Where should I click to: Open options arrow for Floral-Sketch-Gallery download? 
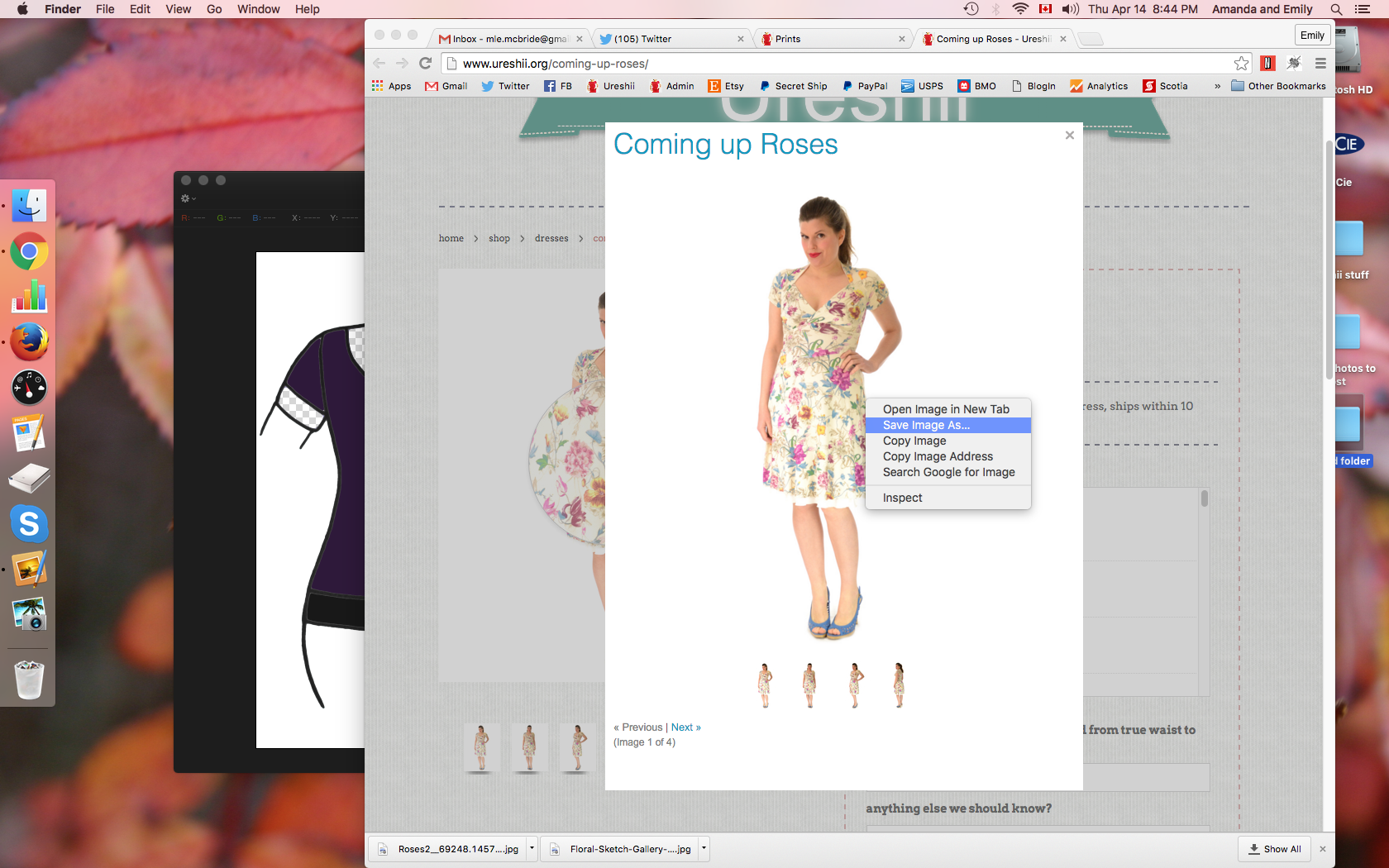pyautogui.click(x=704, y=849)
